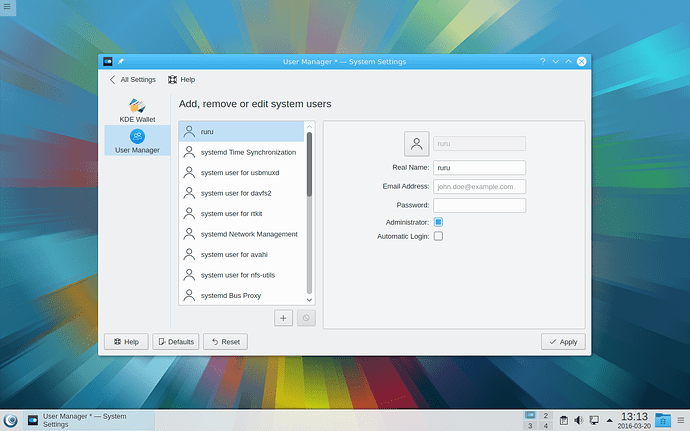Switch to virtual desktop 3

click(x=530, y=426)
